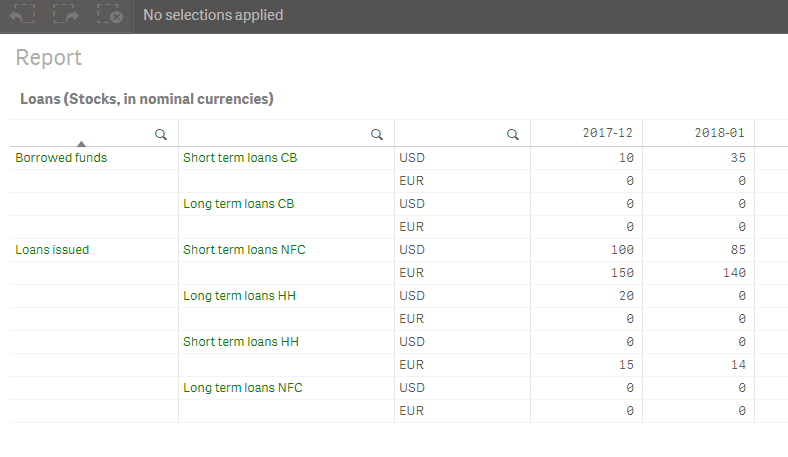Viewport: 788px width, 457px height.
Task: Select the Borrowed funds row value
Action: pos(61,158)
